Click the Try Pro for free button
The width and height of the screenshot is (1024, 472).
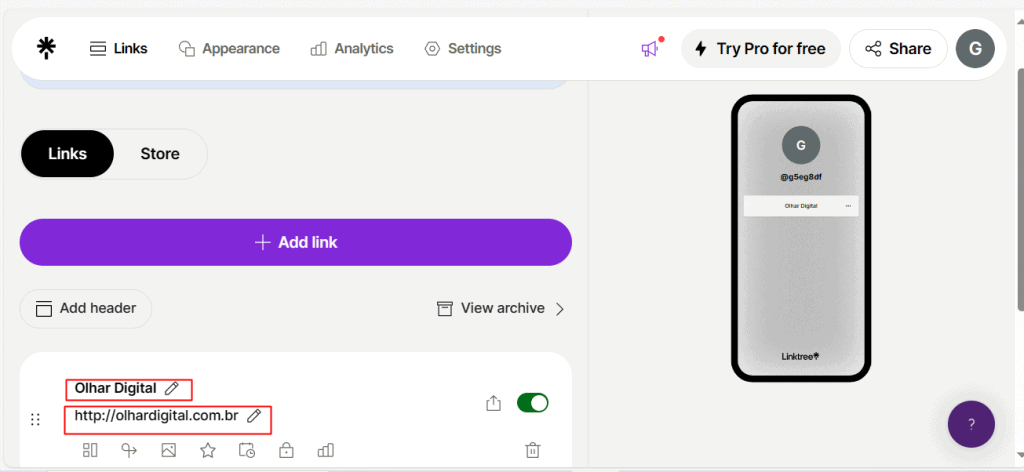click(x=760, y=48)
